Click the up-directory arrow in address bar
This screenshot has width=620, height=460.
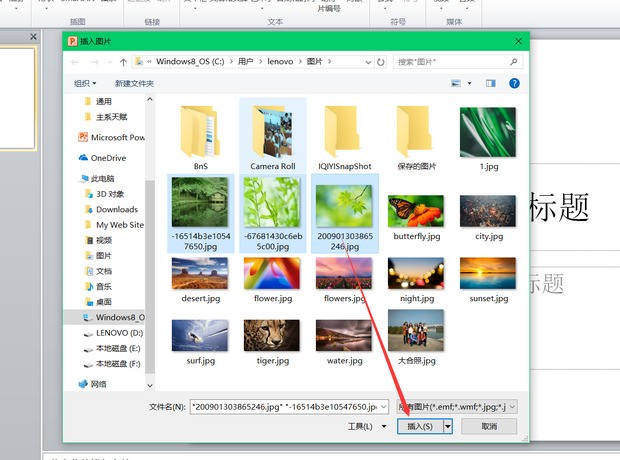(123, 61)
